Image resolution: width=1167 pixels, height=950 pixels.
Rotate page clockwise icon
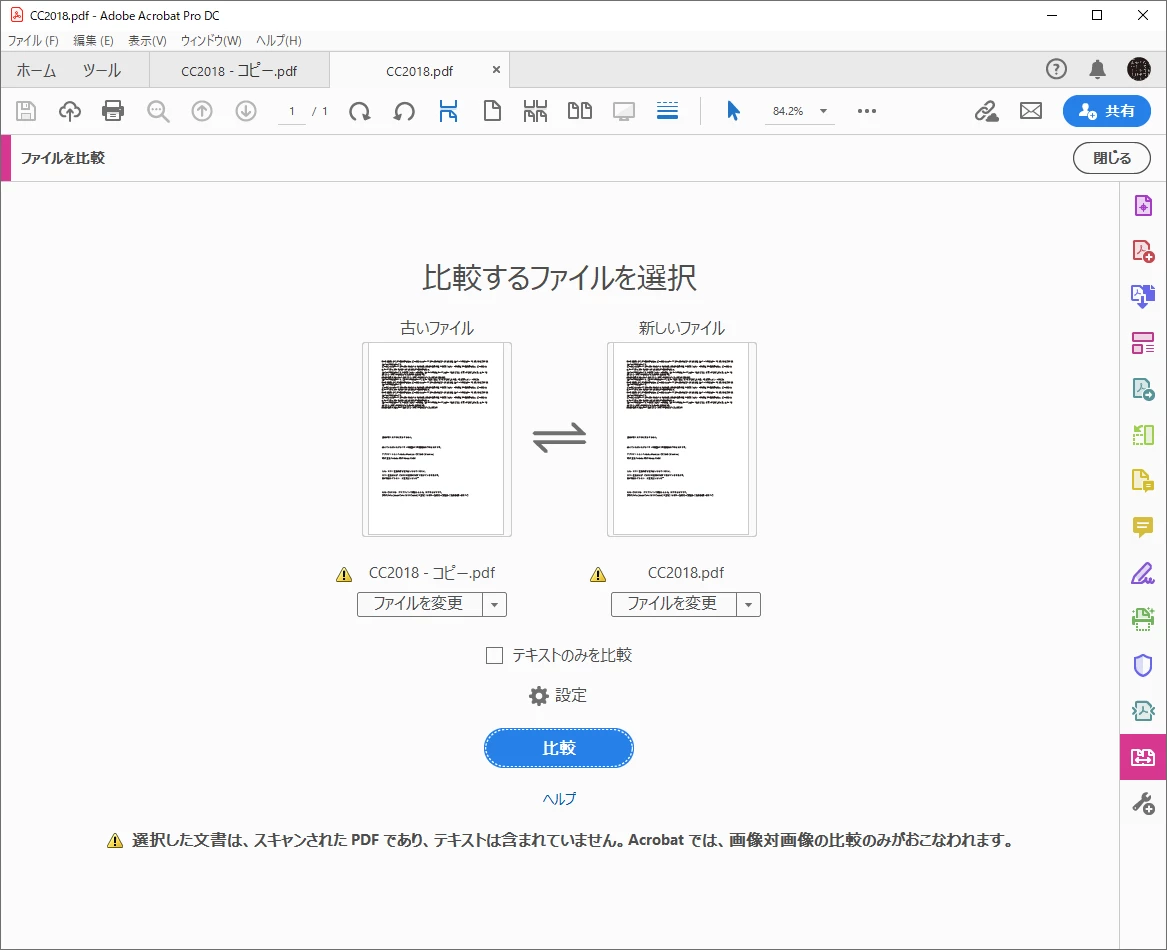coord(360,111)
